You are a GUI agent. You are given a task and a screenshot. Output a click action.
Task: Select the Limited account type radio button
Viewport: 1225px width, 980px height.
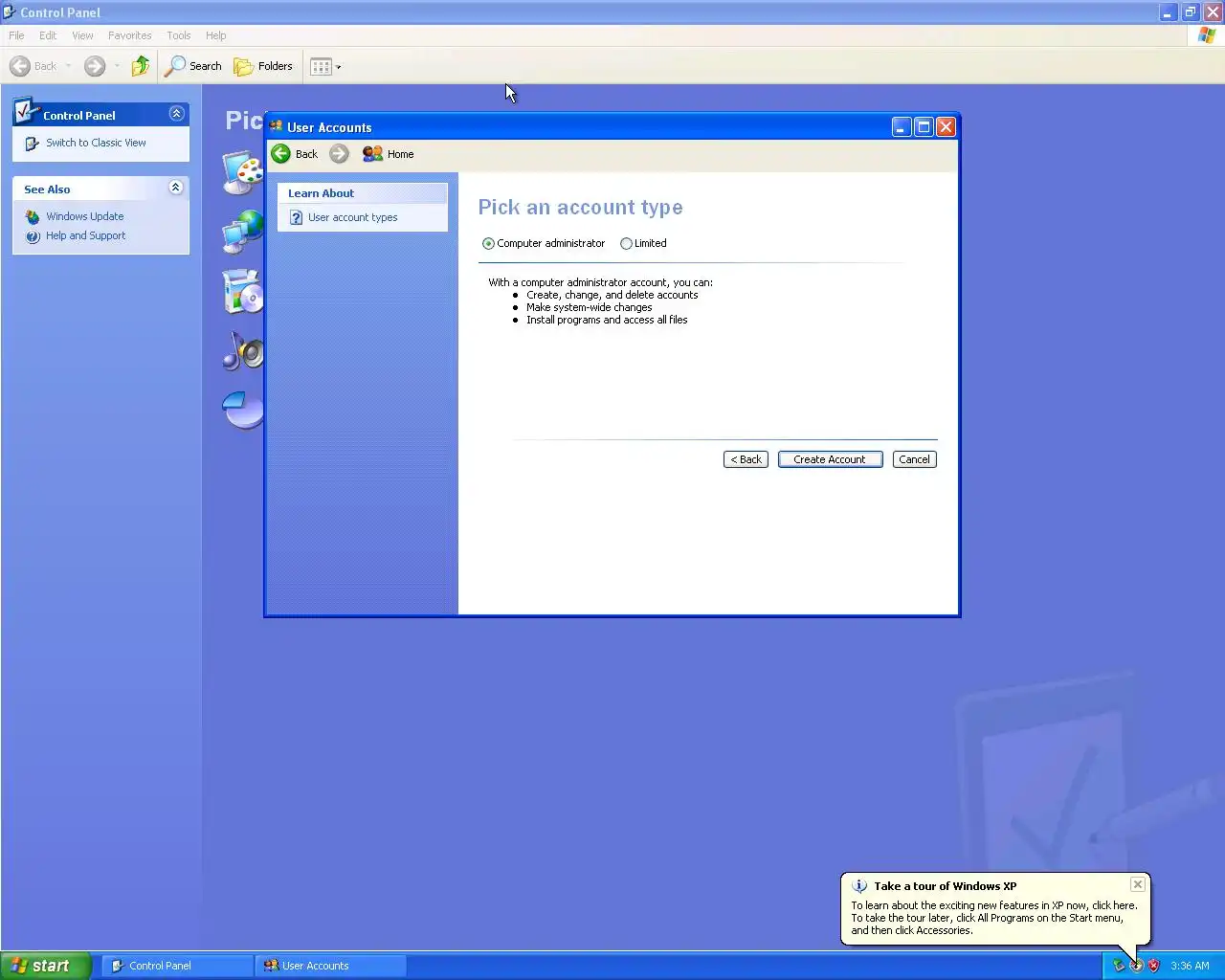pyautogui.click(x=626, y=244)
